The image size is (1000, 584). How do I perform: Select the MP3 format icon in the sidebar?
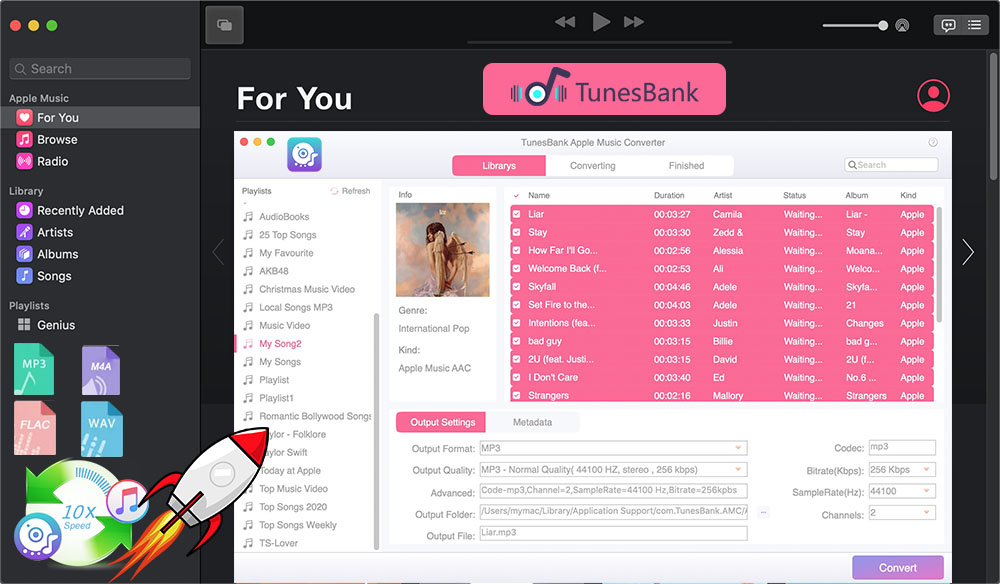(33, 369)
